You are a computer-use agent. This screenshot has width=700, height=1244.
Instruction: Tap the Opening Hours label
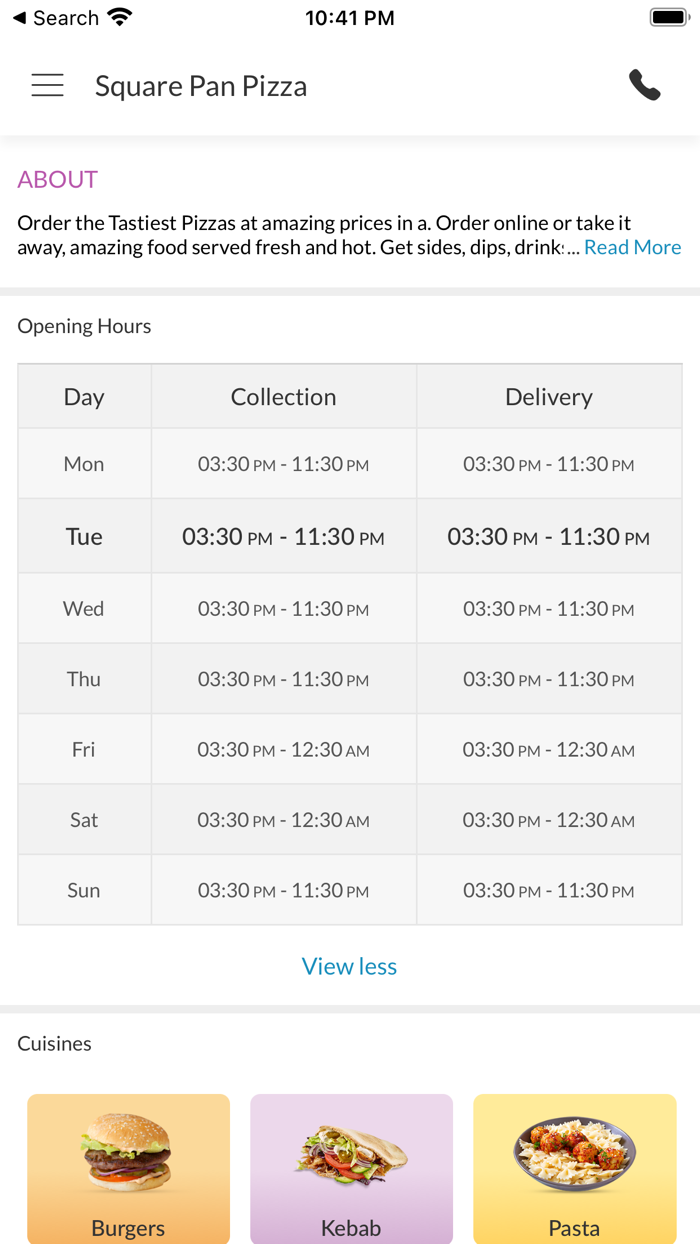(84, 326)
